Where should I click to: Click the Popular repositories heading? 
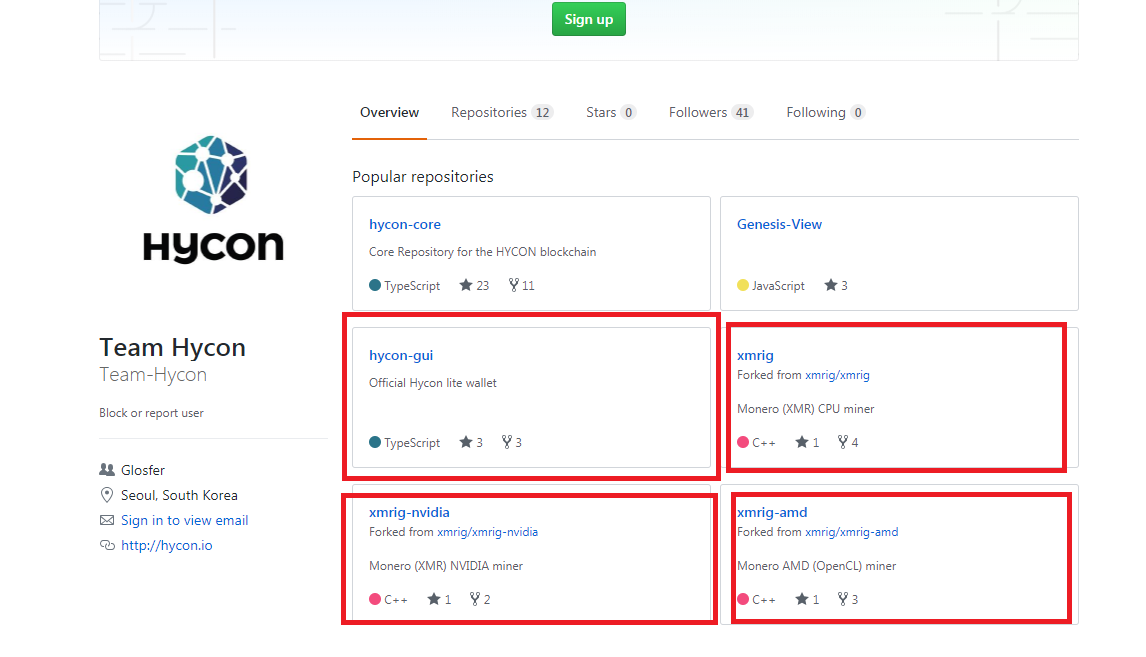coord(422,177)
